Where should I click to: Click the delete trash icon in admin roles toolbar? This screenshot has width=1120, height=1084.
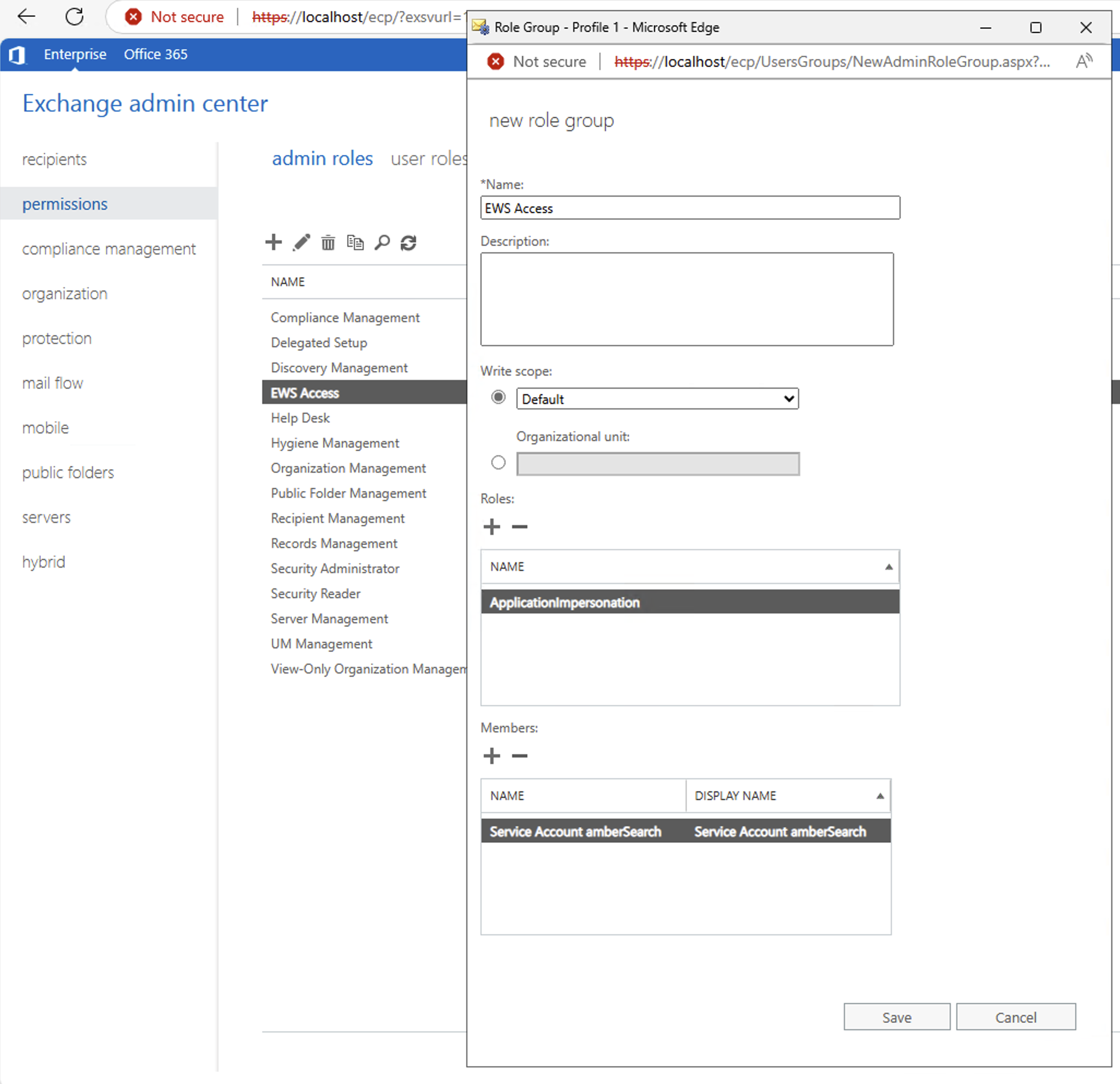pos(328,243)
